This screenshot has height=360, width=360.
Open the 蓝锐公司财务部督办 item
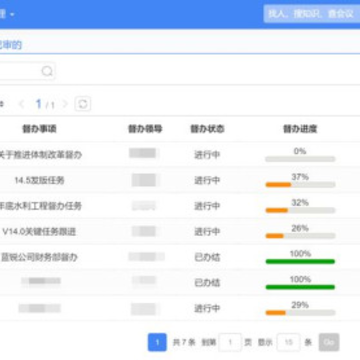pyautogui.click(x=39, y=257)
